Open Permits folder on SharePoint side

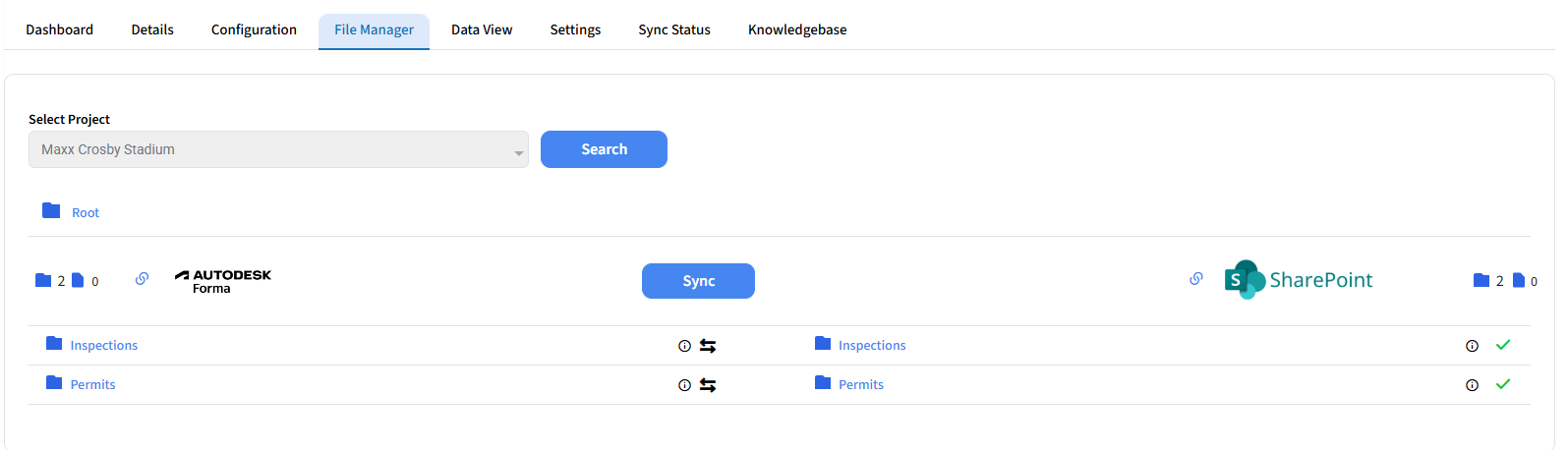pyautogui.click(x=860, y=384)
